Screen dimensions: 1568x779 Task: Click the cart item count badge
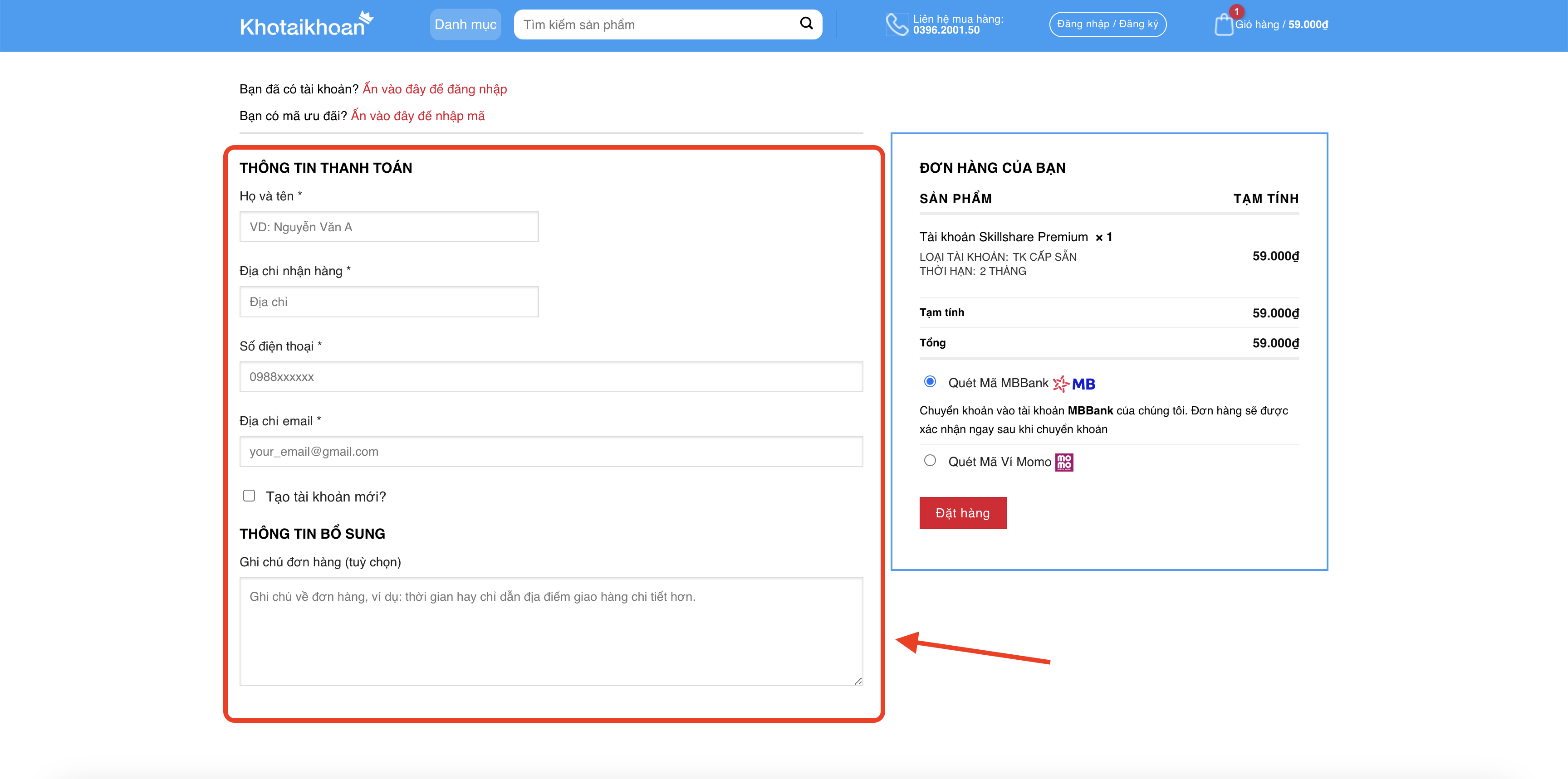click(x=1236, y=11)
